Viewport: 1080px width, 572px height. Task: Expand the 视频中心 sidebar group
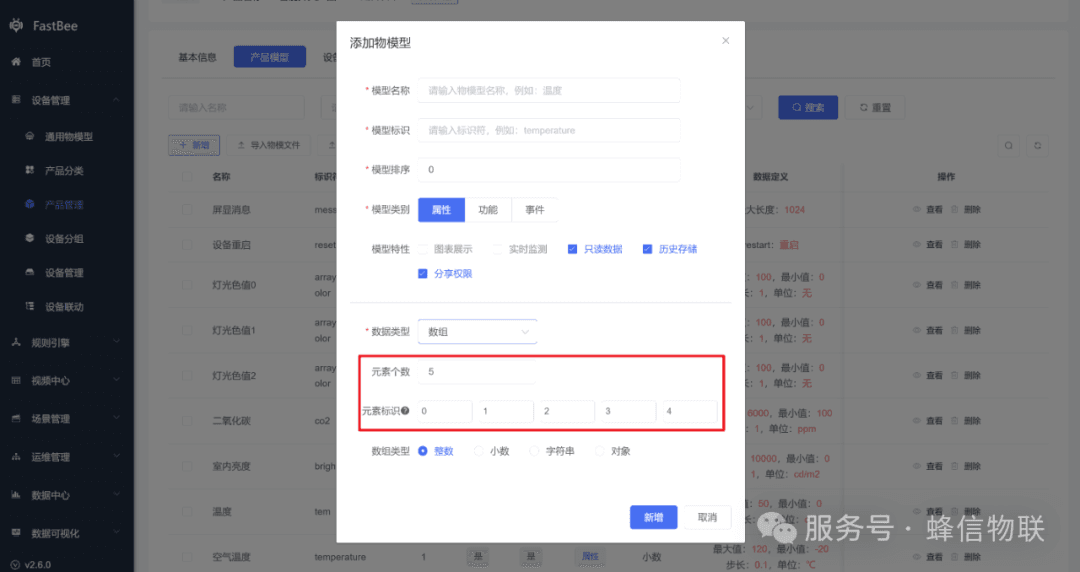point(116,380)
